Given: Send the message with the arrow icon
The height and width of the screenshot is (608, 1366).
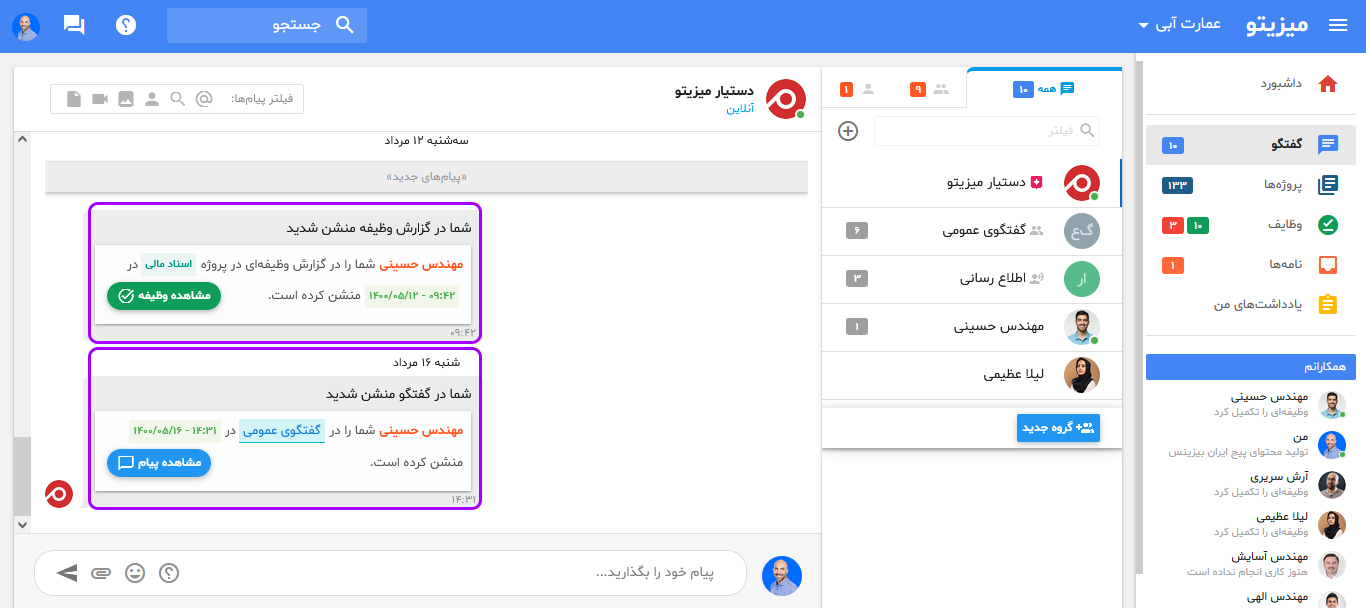Looking at the screenshot, I should click(66, 573).
